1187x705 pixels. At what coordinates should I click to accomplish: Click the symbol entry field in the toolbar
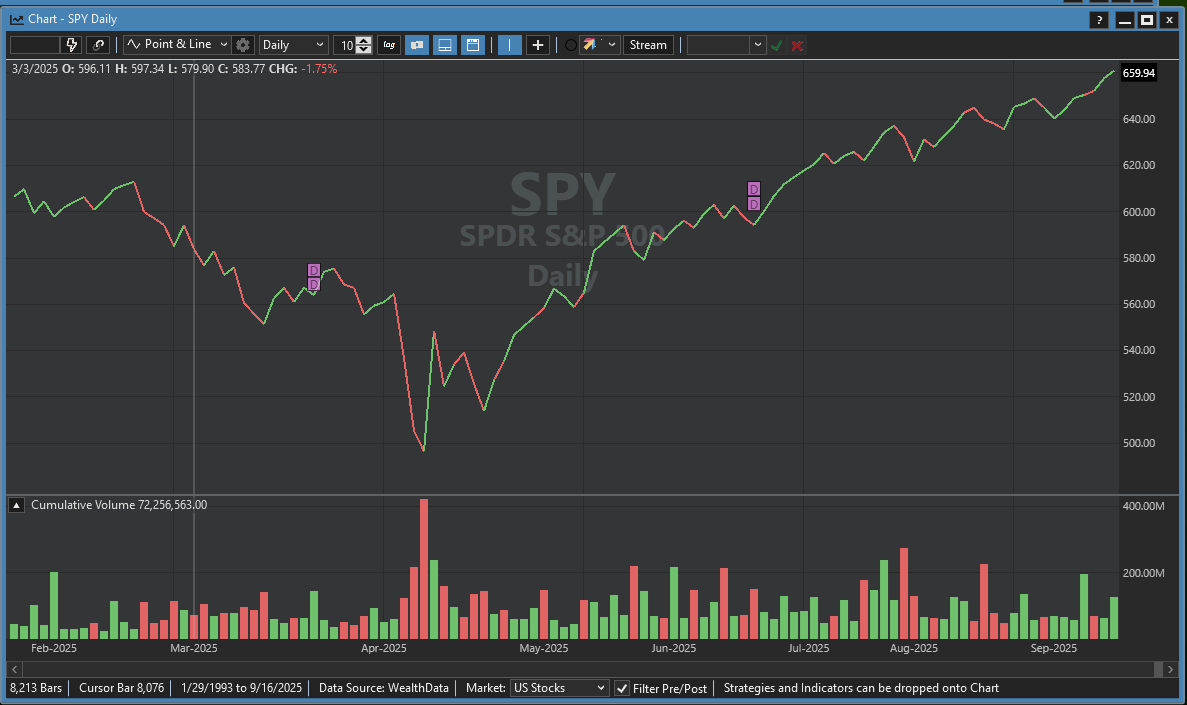click(x=35, y=45)
